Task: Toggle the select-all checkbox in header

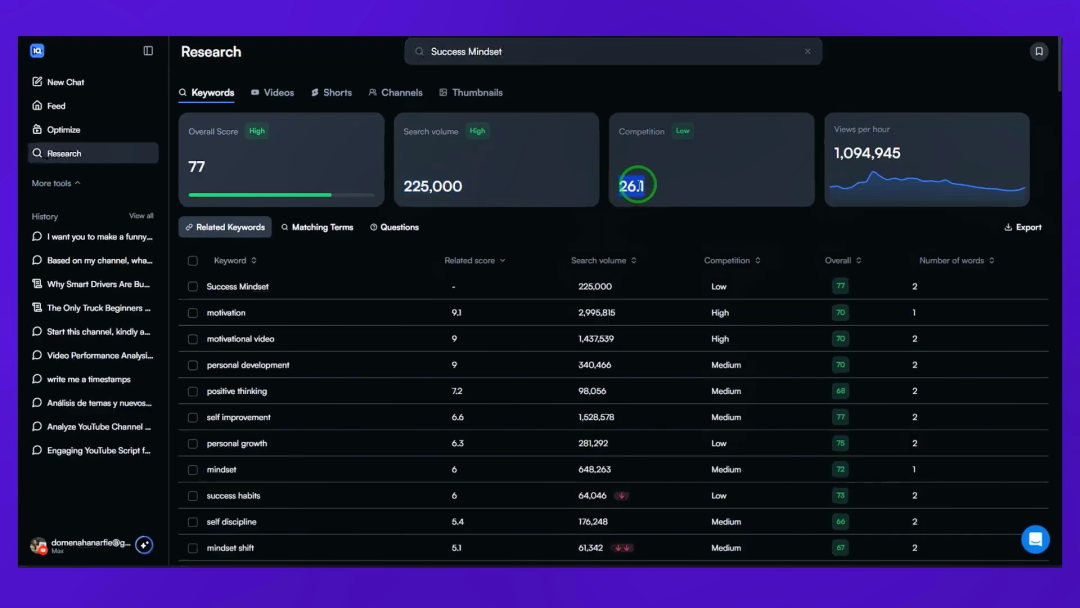Action: [x=193, y=261]
